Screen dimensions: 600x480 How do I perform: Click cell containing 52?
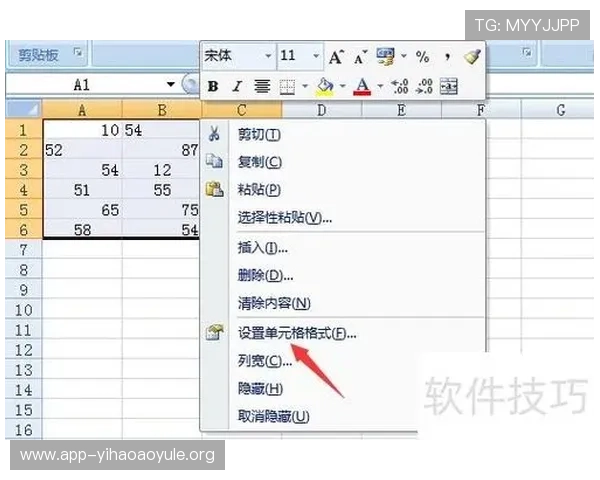click(83, 150)
